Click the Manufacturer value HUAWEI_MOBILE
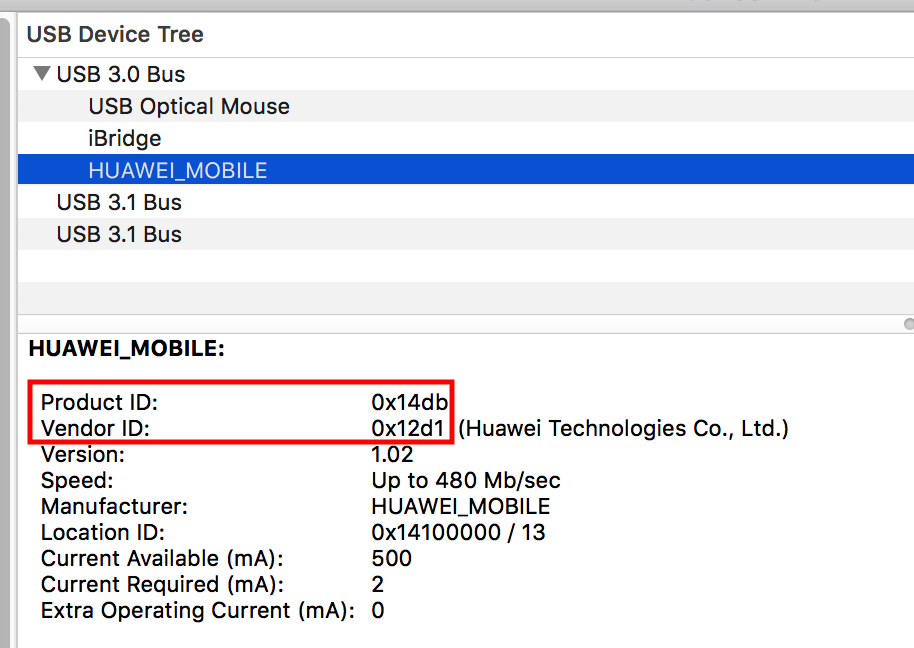This screenshot has width=914, height=648. tap(460, 506)
